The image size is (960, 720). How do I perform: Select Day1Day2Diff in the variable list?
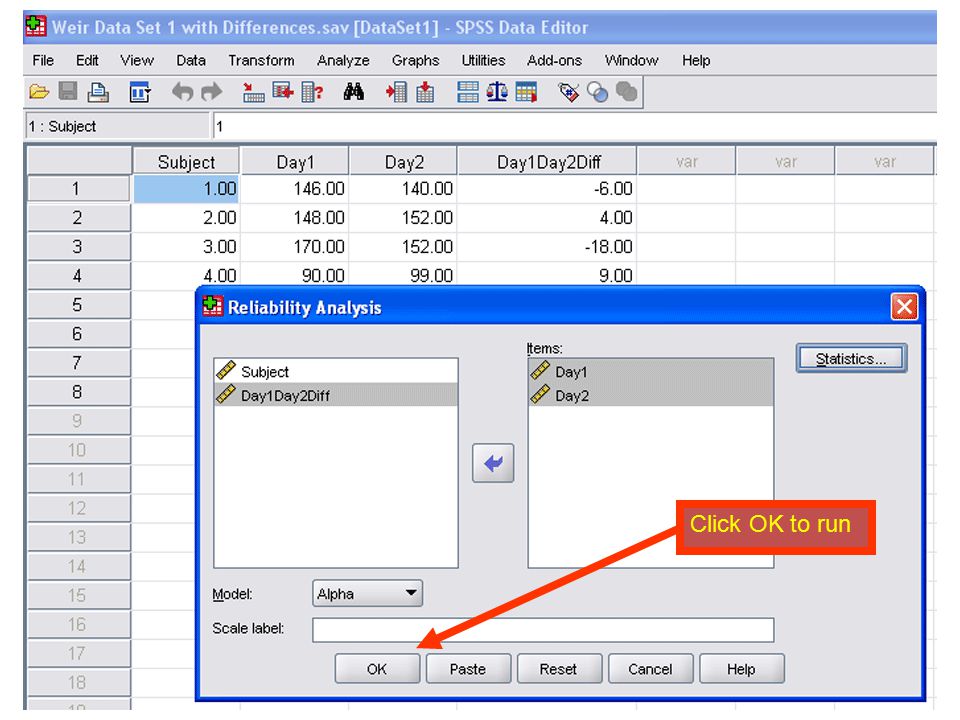(x=336, y=396)
